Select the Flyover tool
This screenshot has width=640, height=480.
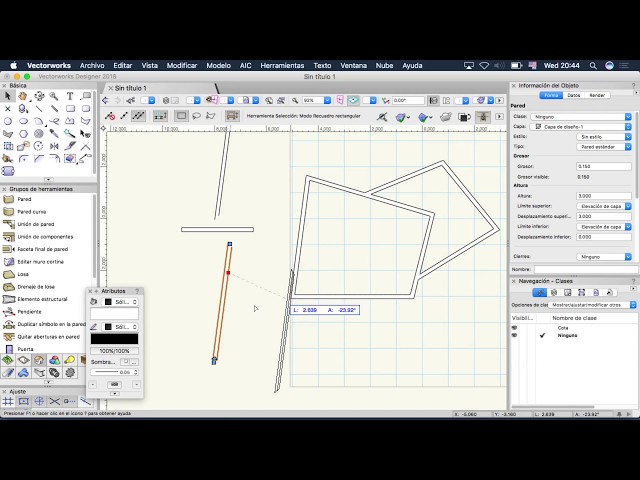[39, 96]
